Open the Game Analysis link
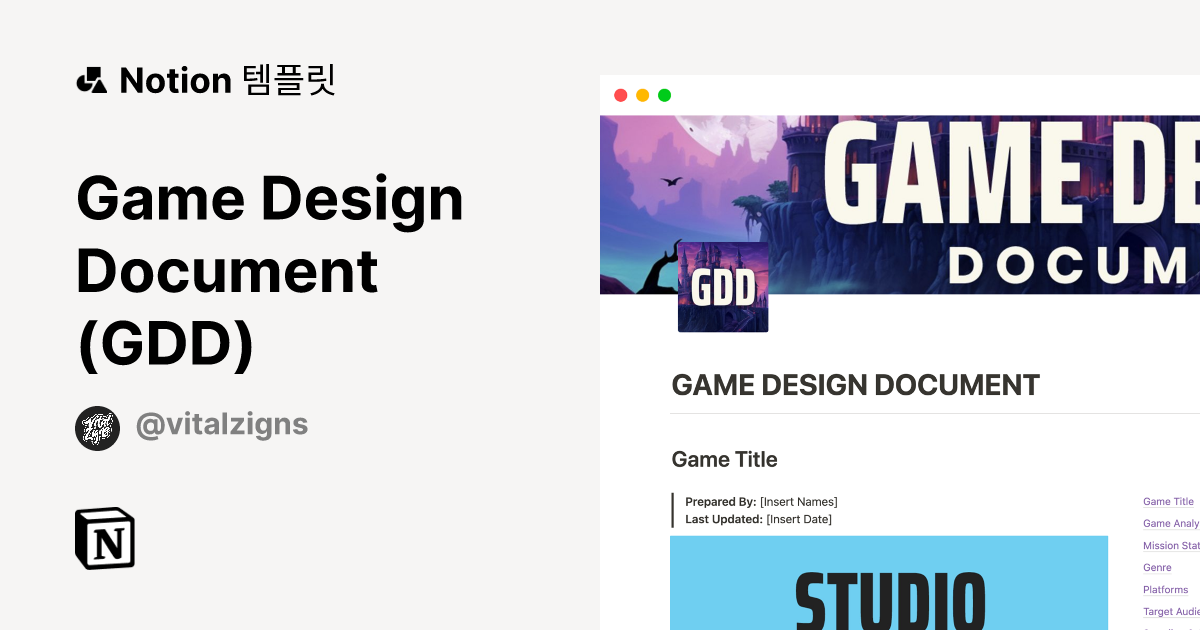Screen dimensions: 1200x630 click(x=1170, y=523)
